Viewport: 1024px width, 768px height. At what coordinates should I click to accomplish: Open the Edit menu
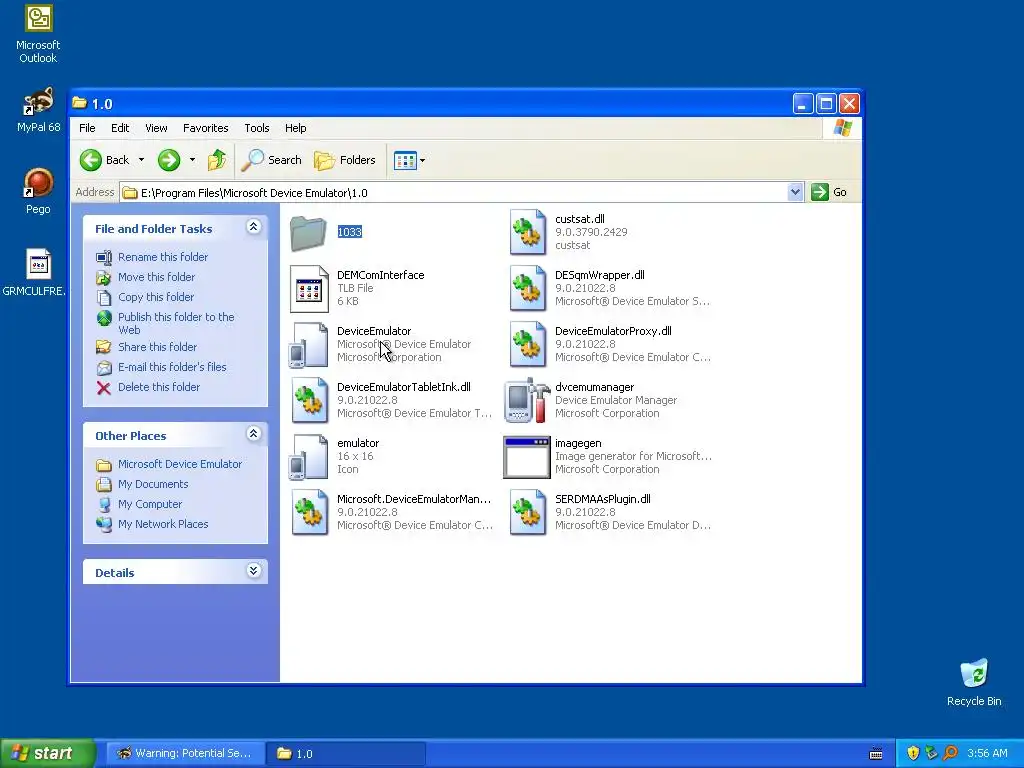coord(120,128)
